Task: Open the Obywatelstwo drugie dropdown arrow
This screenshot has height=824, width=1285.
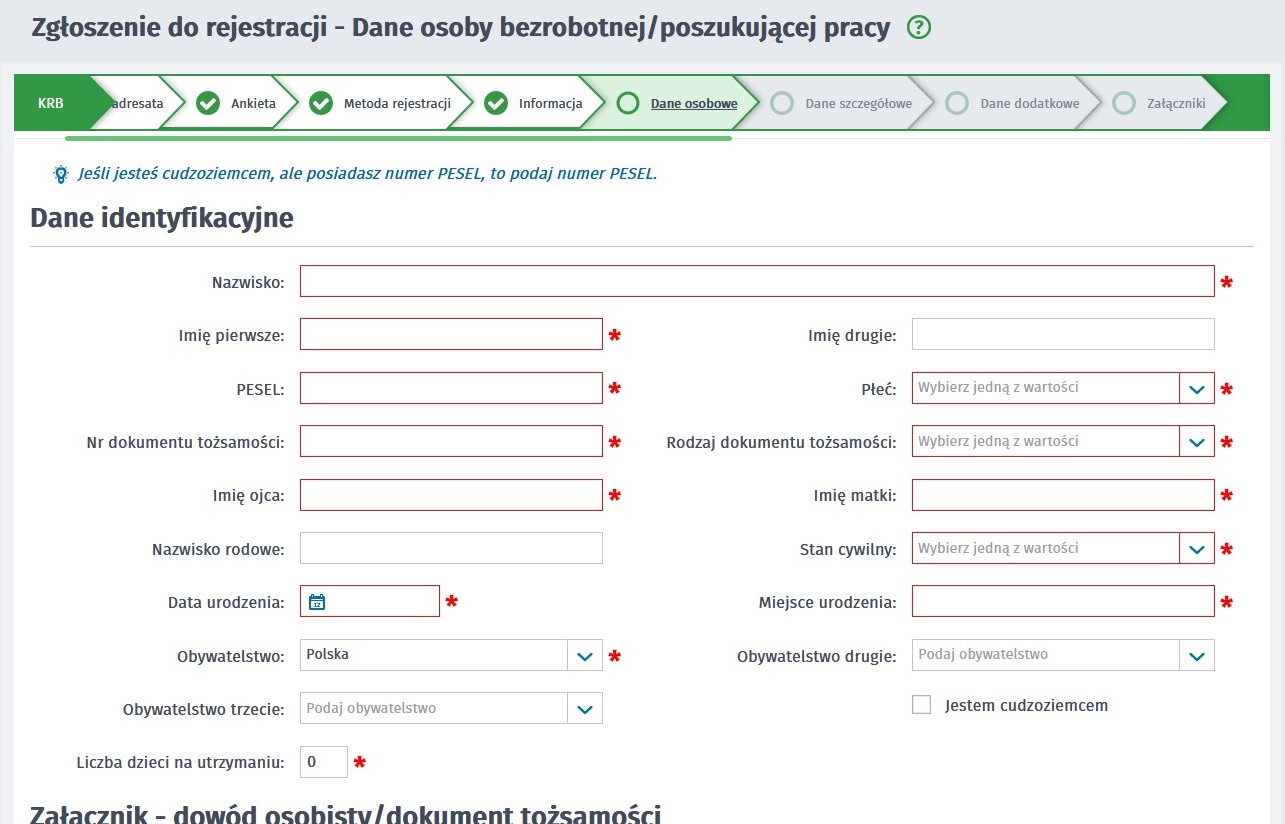Action: 1197,655
